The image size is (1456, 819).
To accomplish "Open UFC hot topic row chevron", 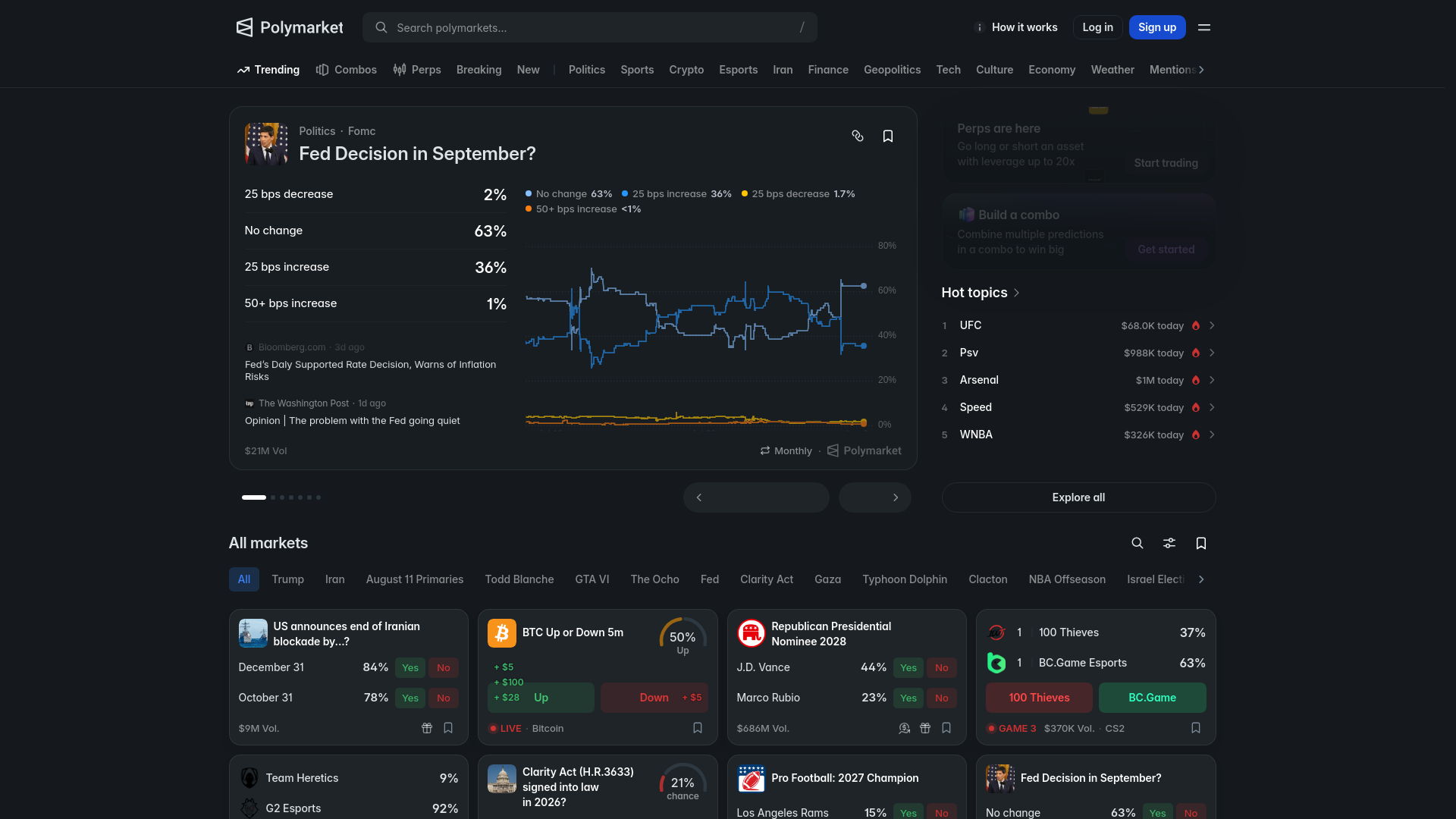I will [1212, 325].
